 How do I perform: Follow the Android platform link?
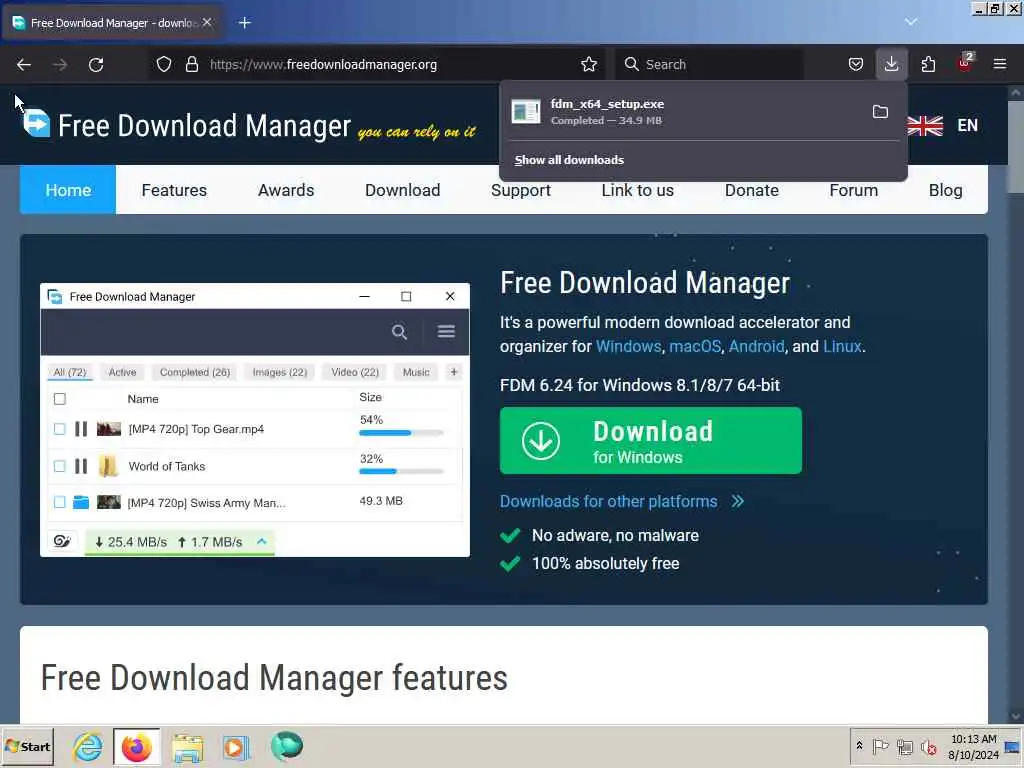[x=756, y=346]
